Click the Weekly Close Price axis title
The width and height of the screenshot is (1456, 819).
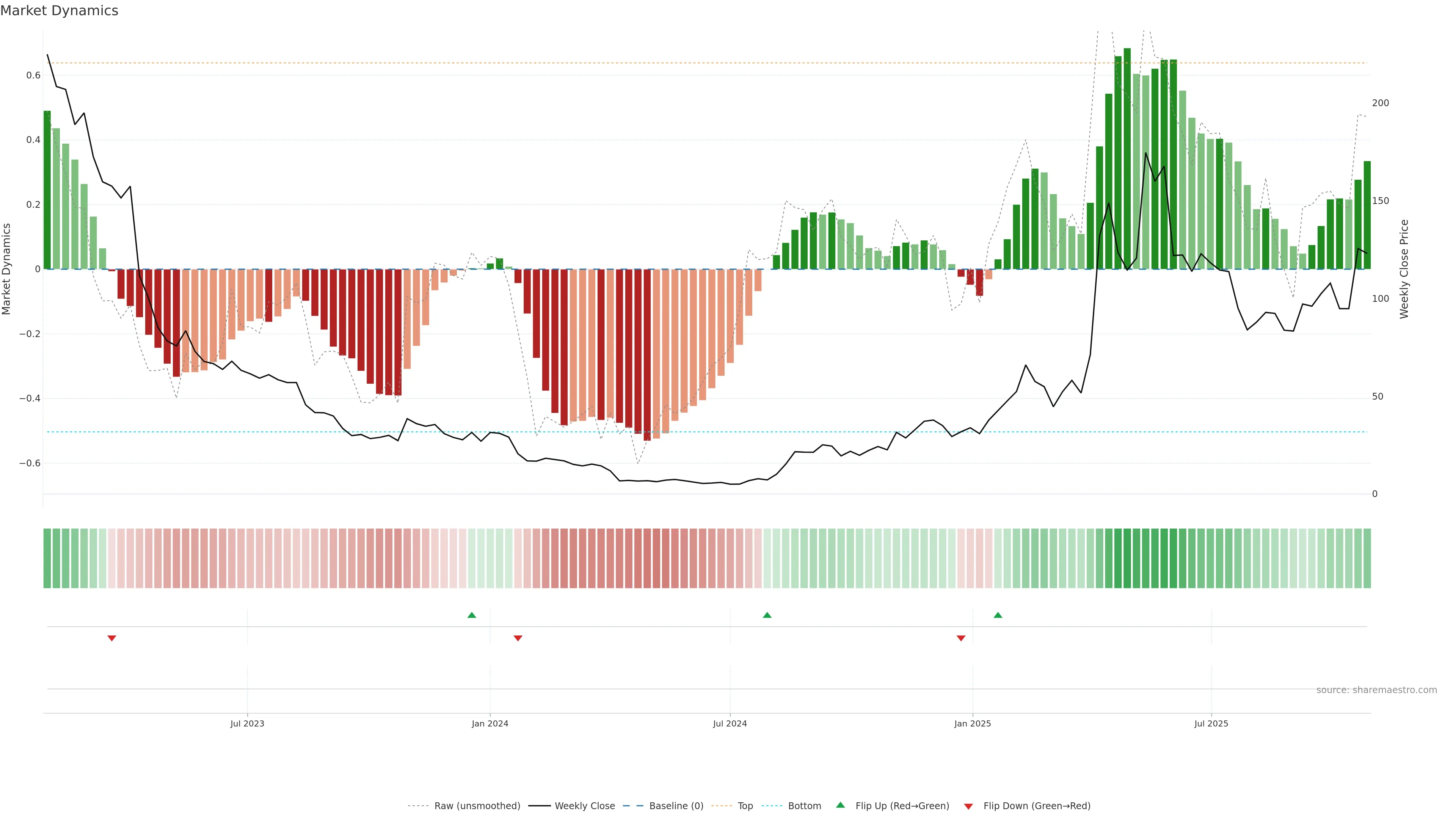pos(1404,269)
